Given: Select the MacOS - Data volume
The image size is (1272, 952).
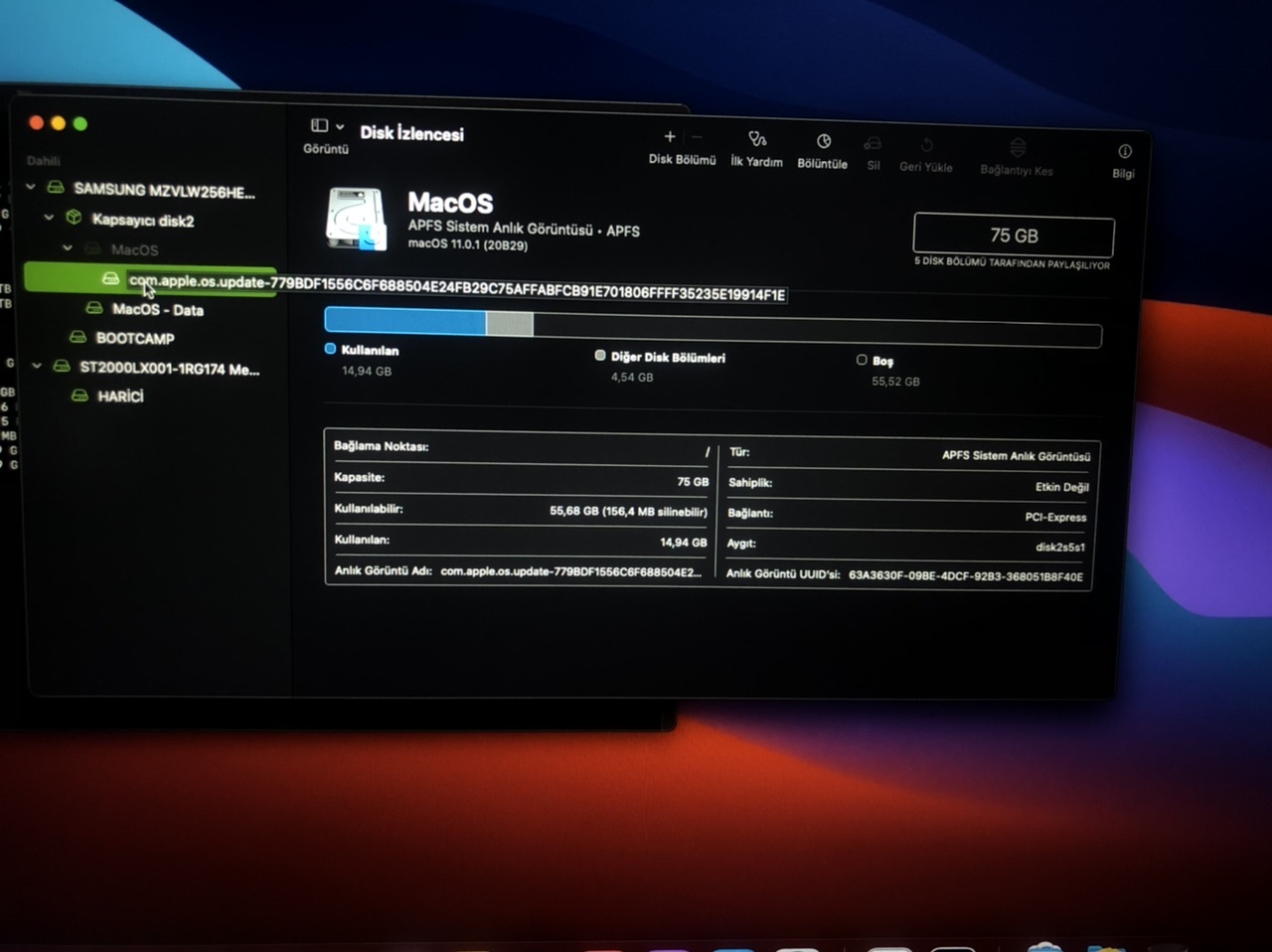Looking at the screenshot, I should [x=157, y=310].
